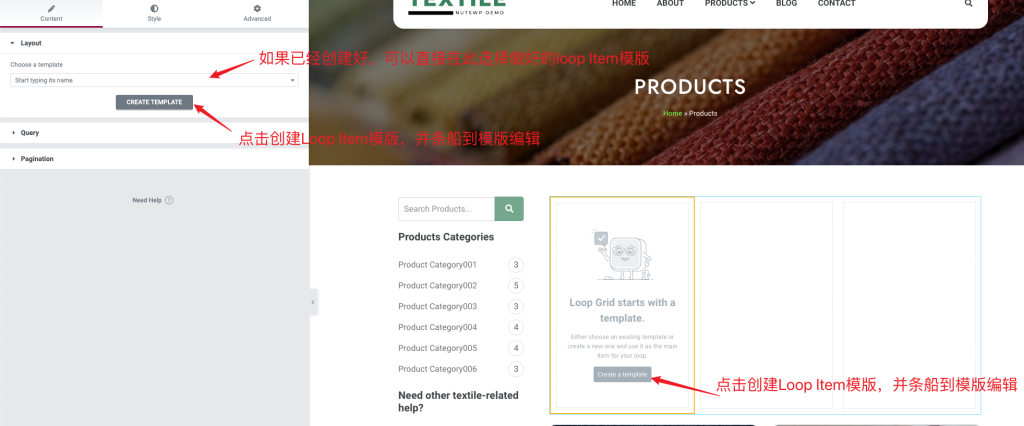Collapse the editor panel with side arrow
The height and width of the screenshot is (426, 1024).
313,303
